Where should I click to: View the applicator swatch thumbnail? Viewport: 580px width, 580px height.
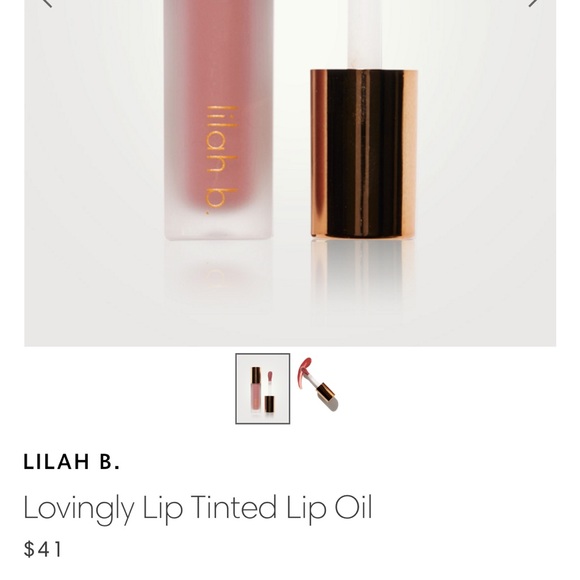[319, 385]
